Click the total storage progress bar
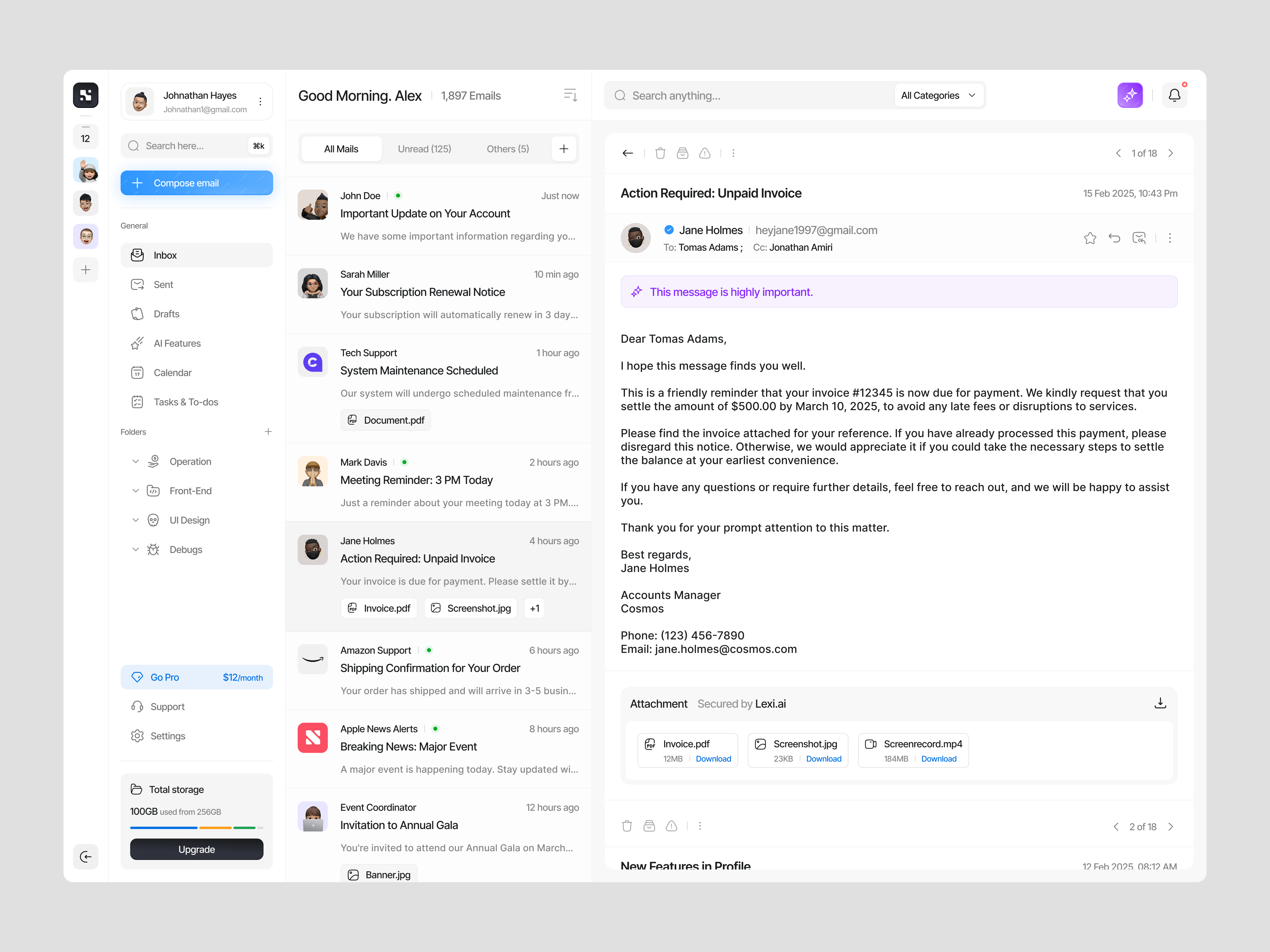The height and width of the screenshot is (952, 1270). pos(196,827)
